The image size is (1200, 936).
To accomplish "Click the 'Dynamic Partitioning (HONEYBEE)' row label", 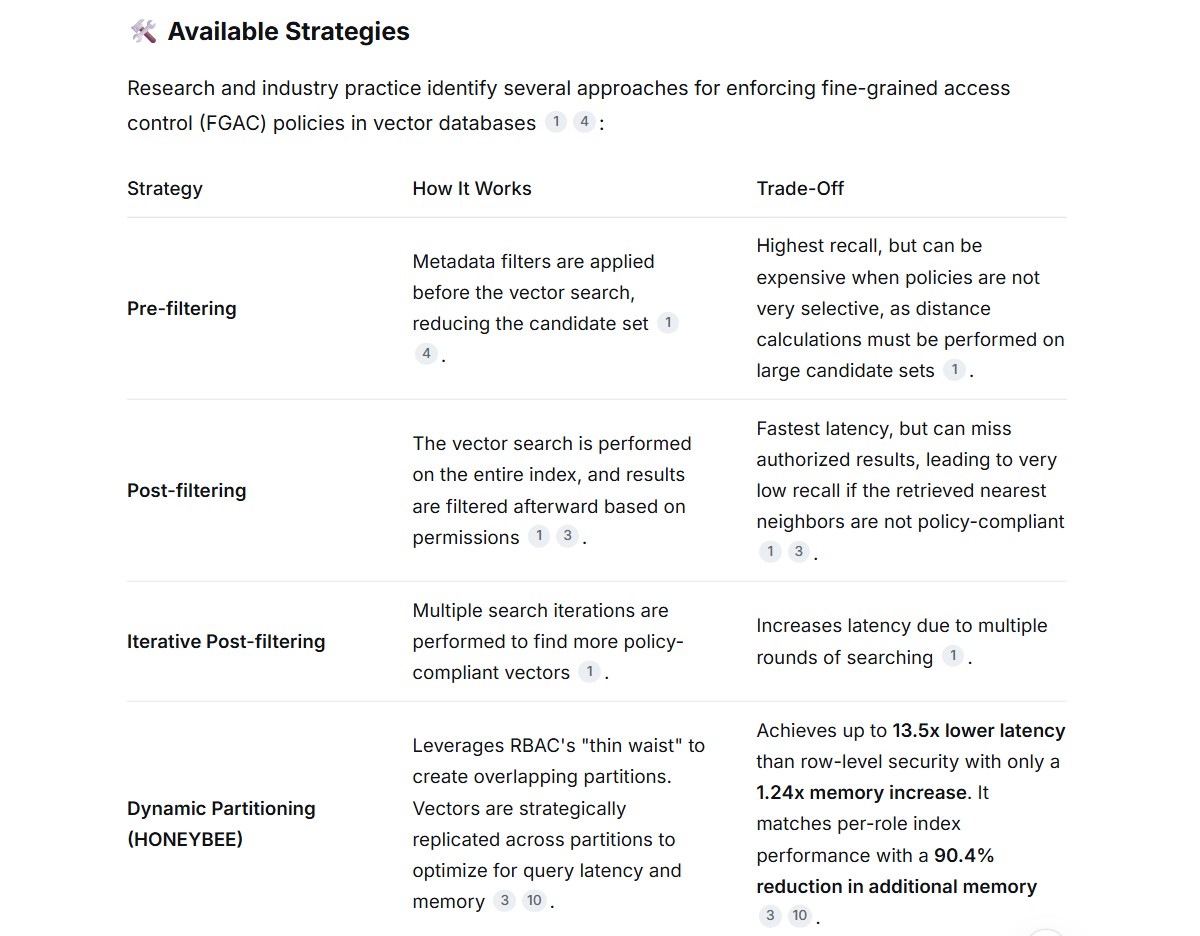I will [221, 824].
